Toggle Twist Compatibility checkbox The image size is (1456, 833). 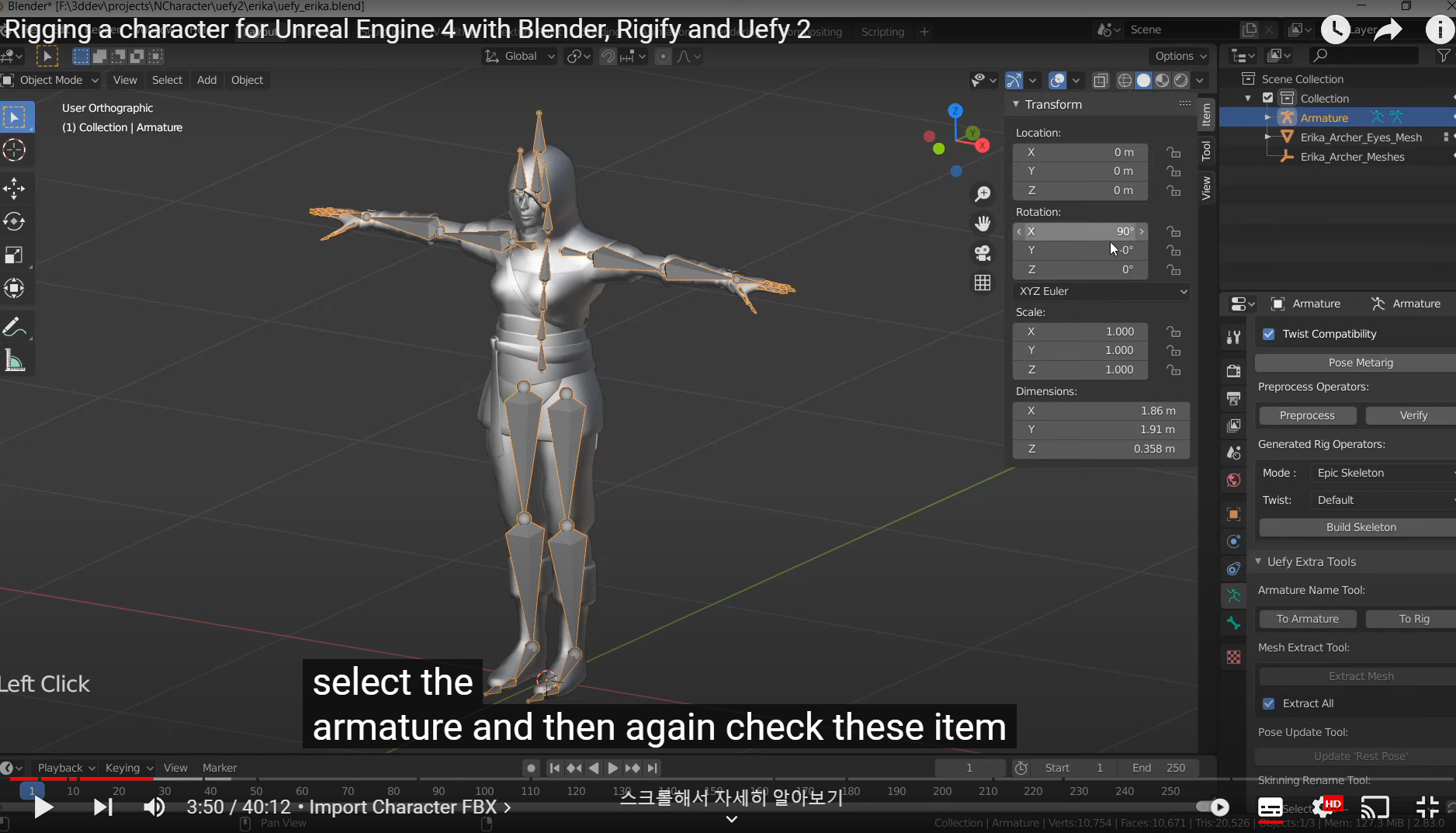pyautogui.click(x=1269, y=334)
